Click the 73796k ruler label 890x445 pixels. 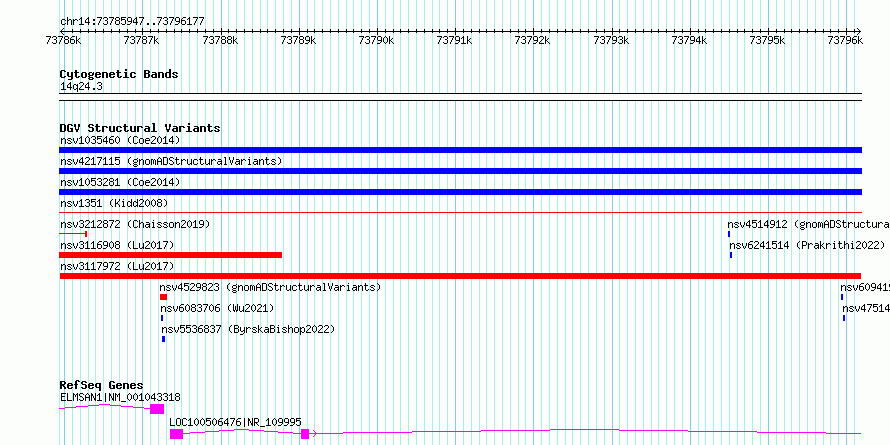(x=845, y=40)
